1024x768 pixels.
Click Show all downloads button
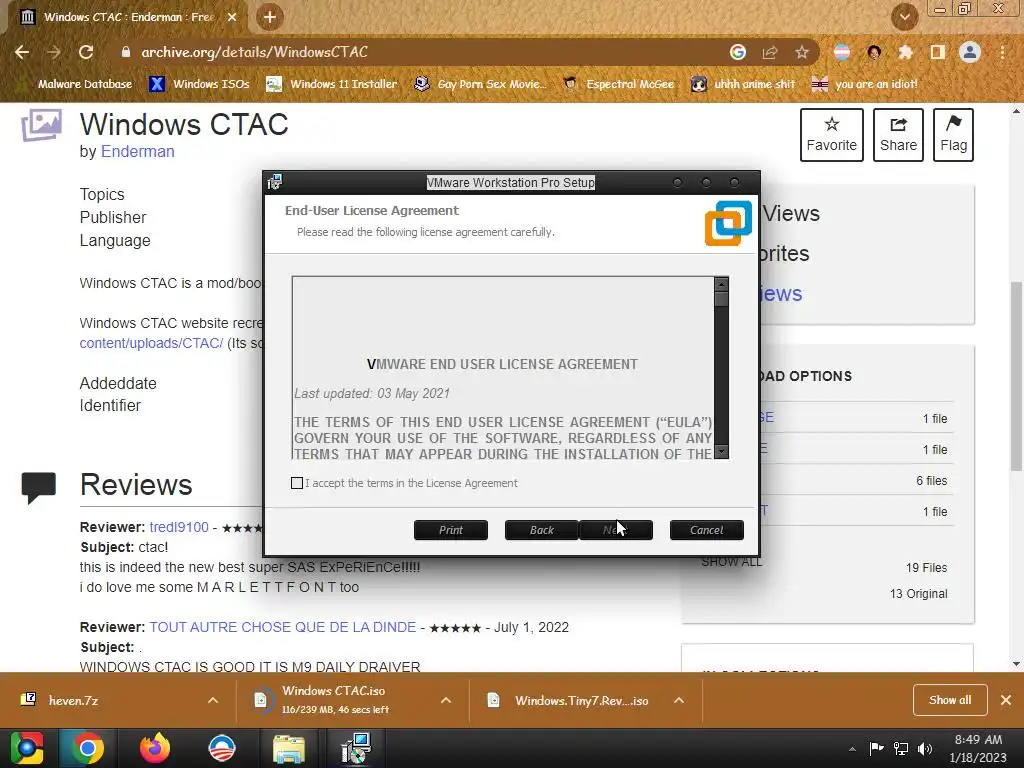click(x=950, y=700)
